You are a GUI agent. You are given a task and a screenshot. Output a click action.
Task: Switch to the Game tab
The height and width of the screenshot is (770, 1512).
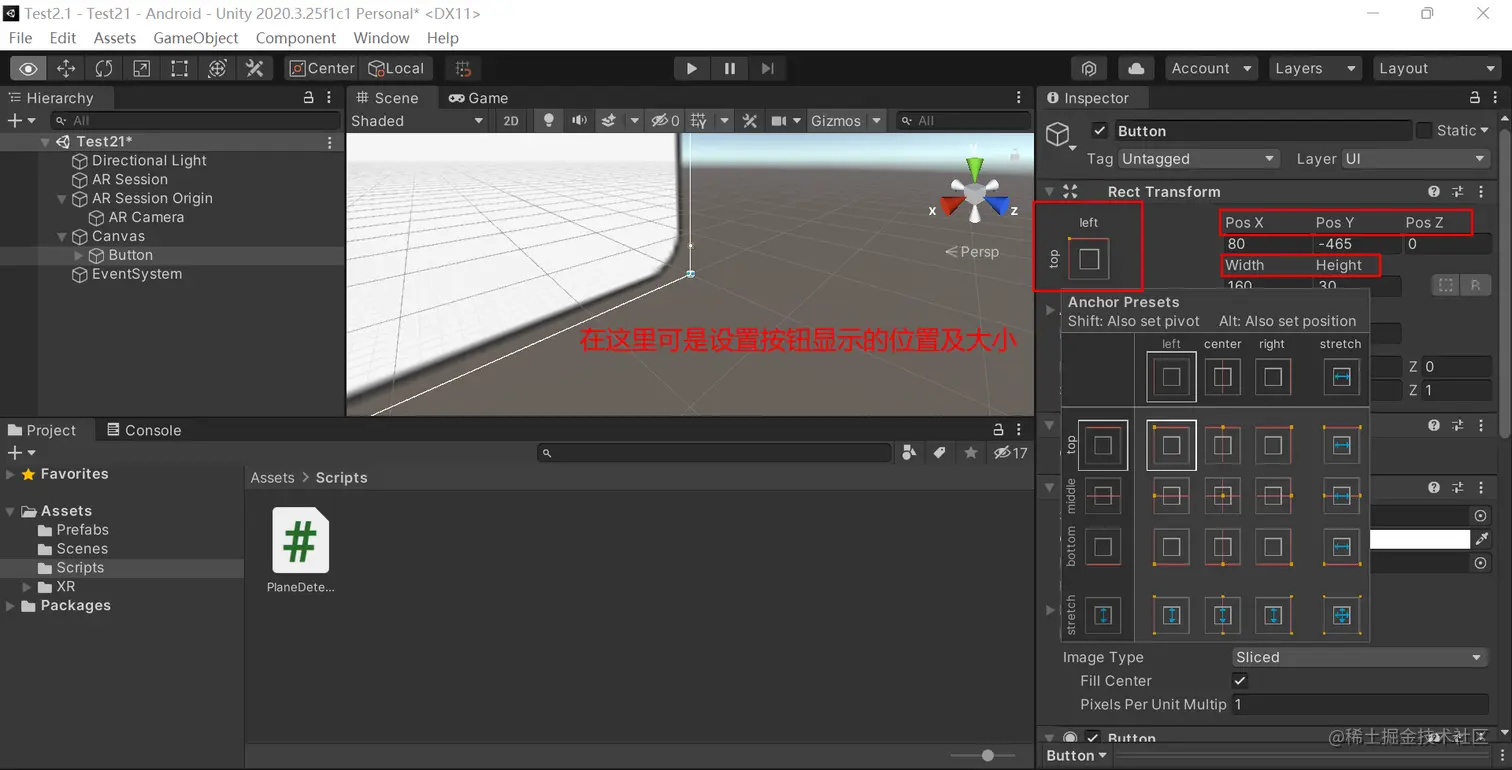pyautogui.click(x=478, y=98)
